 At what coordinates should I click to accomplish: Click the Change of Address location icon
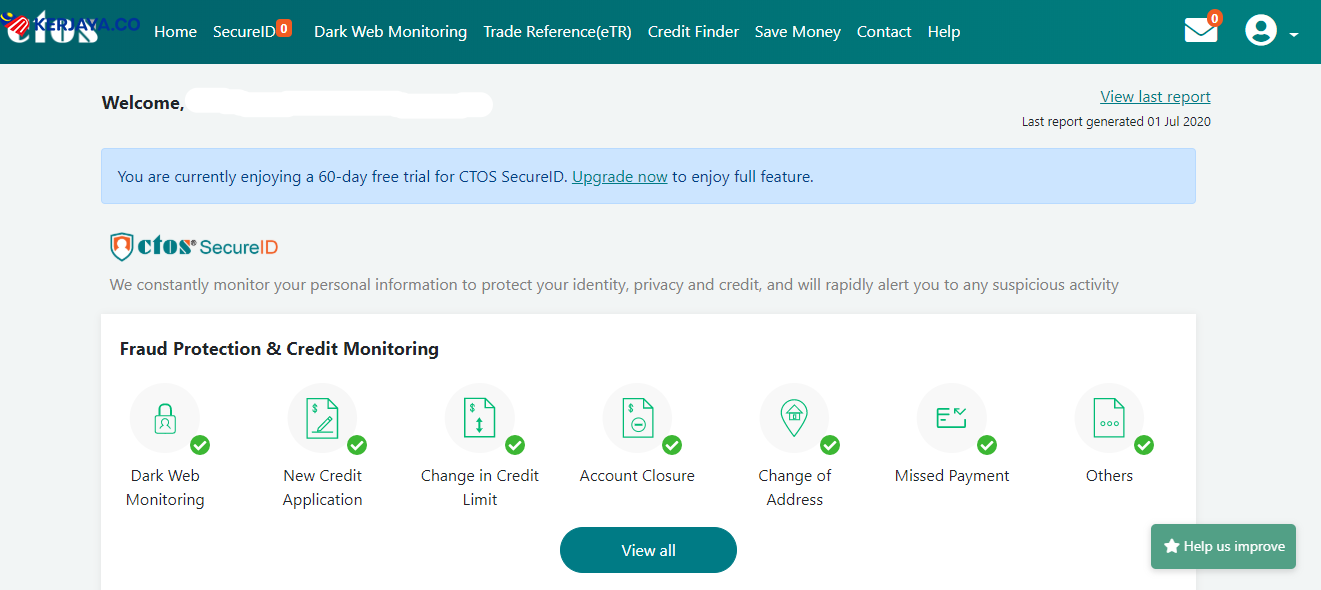pos(794,418)
